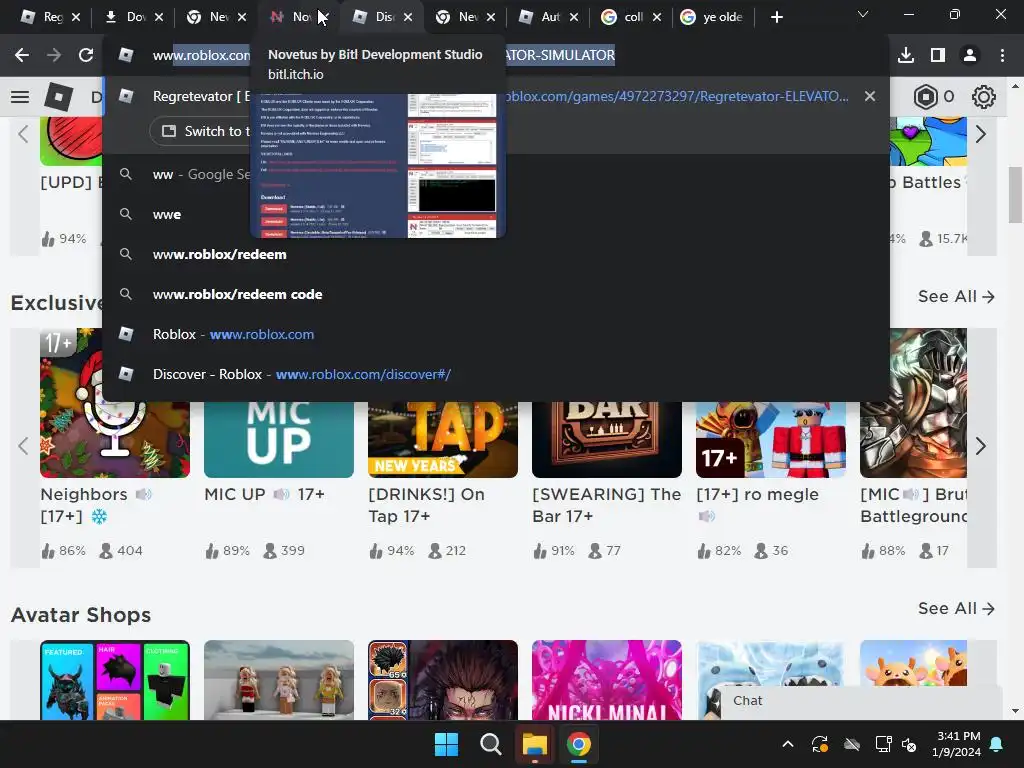Advance the 17+ games carousel right
Image resolution: width=1024 pixels, height=768 pixels.
click(x=981, y=446)
